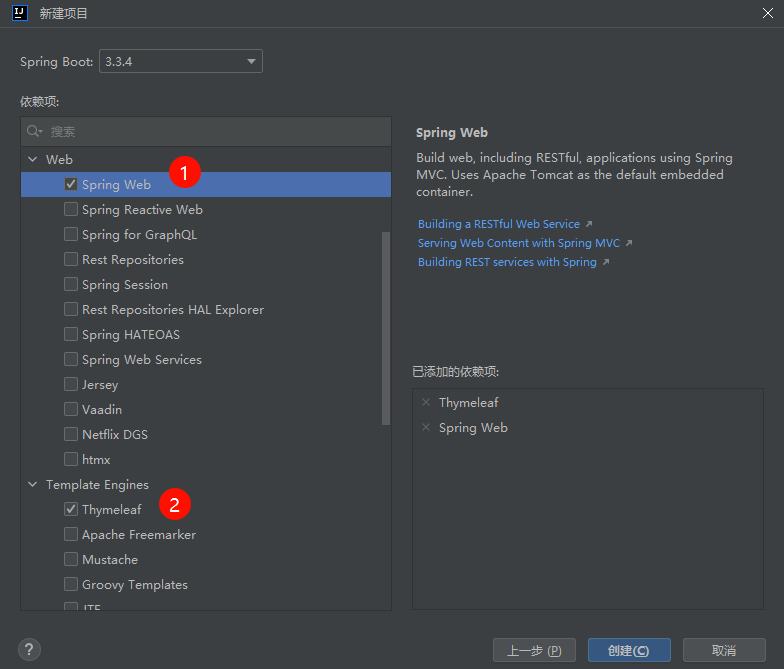Enable the Netflix DGS checkbox
The height and width of the screenshot is (669, 784).
coord(71,434)
